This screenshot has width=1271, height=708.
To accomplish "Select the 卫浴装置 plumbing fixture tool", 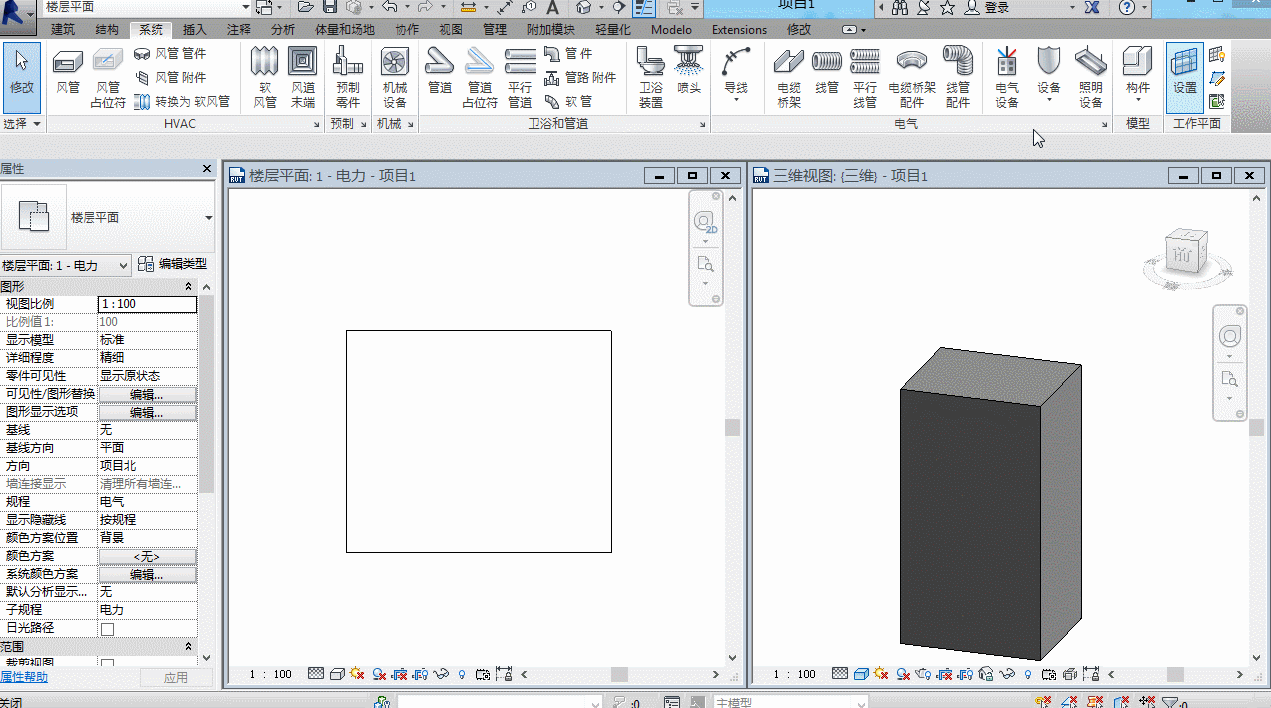I will tap(651, 77).
